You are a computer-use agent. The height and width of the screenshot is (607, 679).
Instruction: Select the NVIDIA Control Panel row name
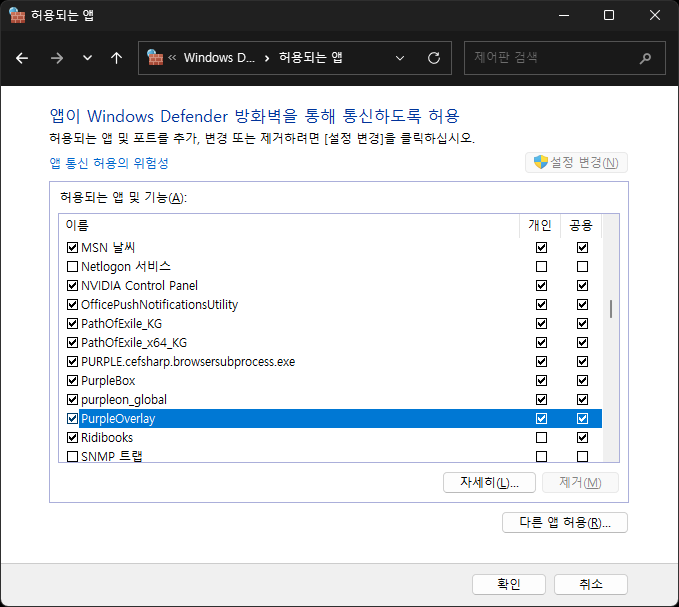139,286
